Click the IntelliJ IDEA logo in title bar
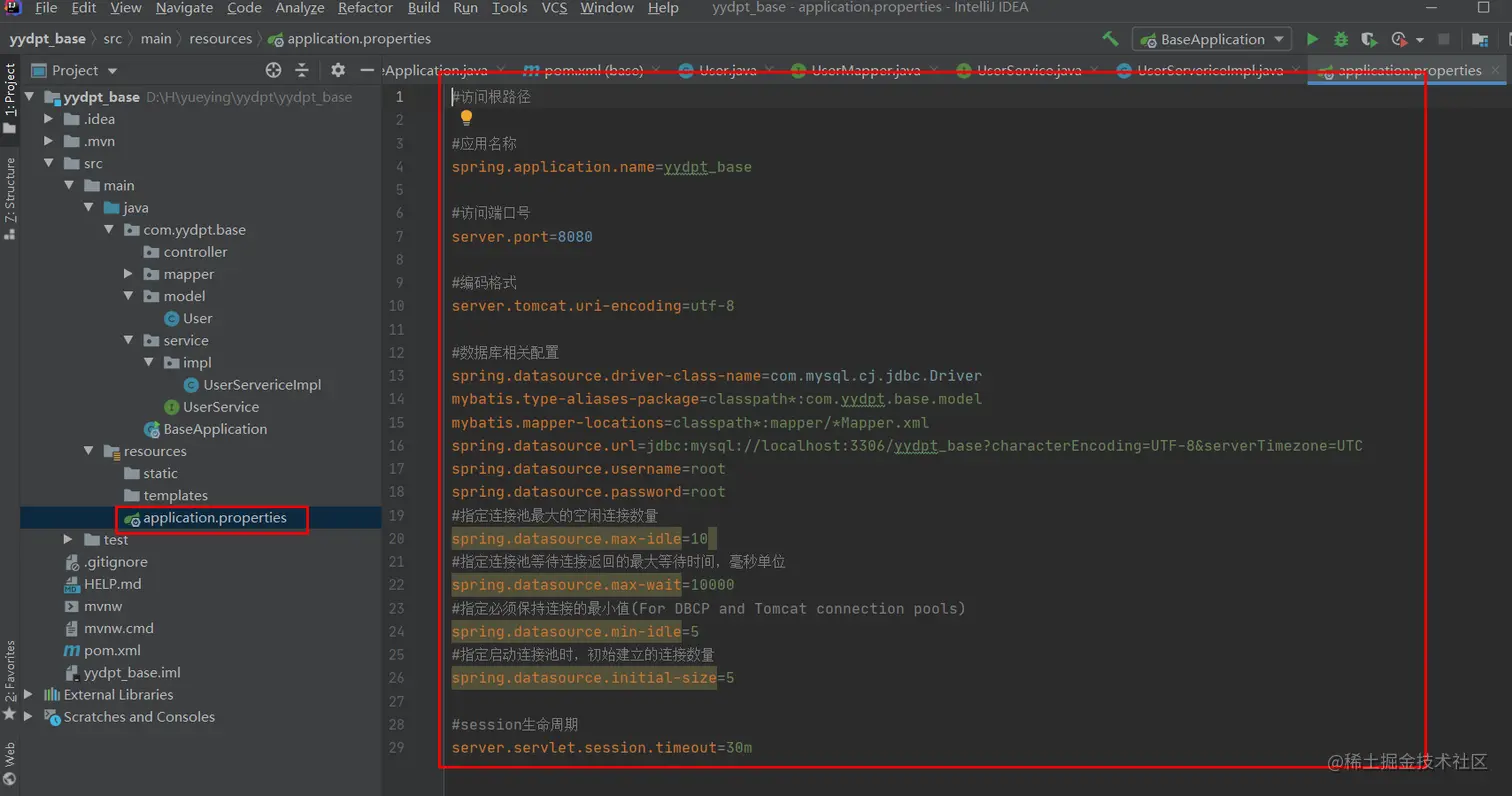The image size is (1512, 796). (x=11, y=8)
